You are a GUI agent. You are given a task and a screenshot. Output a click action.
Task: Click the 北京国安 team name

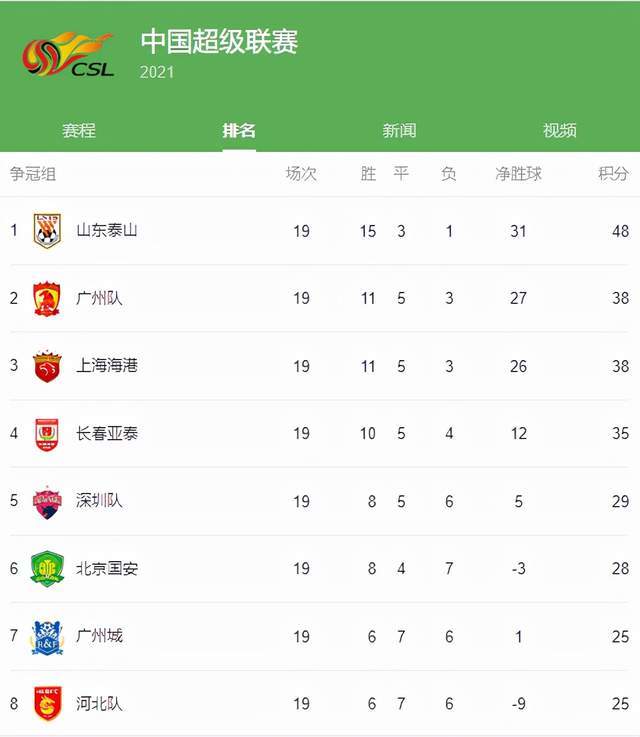pyautogui.click(x=107, y=568)
